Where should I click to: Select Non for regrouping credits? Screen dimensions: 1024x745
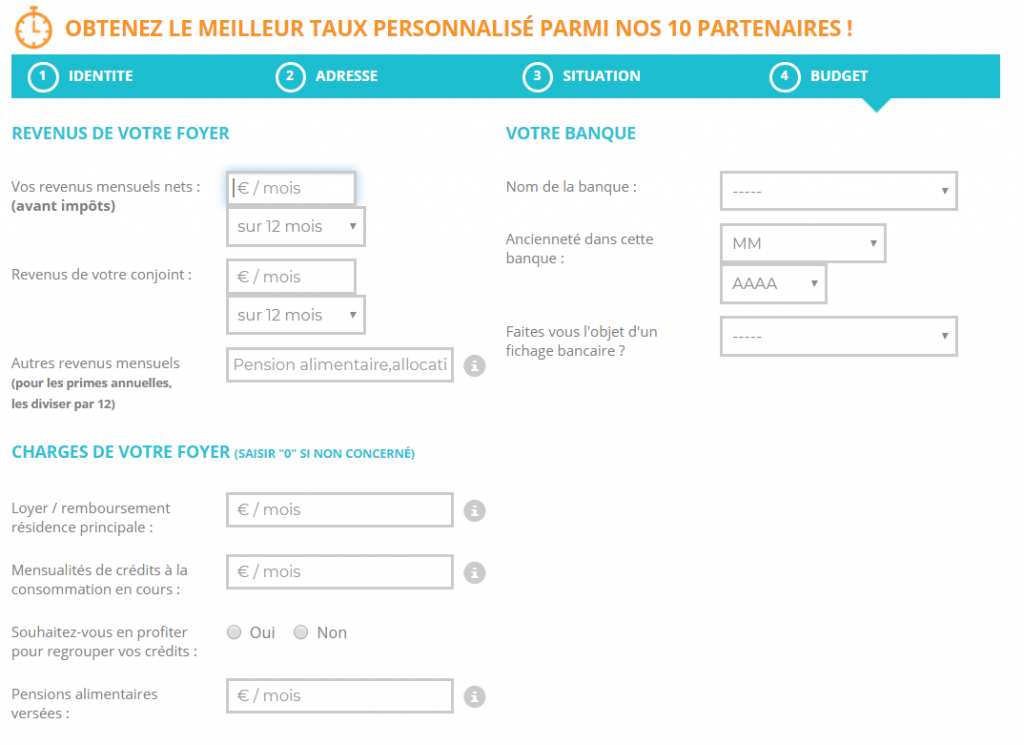(x=301, y=632)
